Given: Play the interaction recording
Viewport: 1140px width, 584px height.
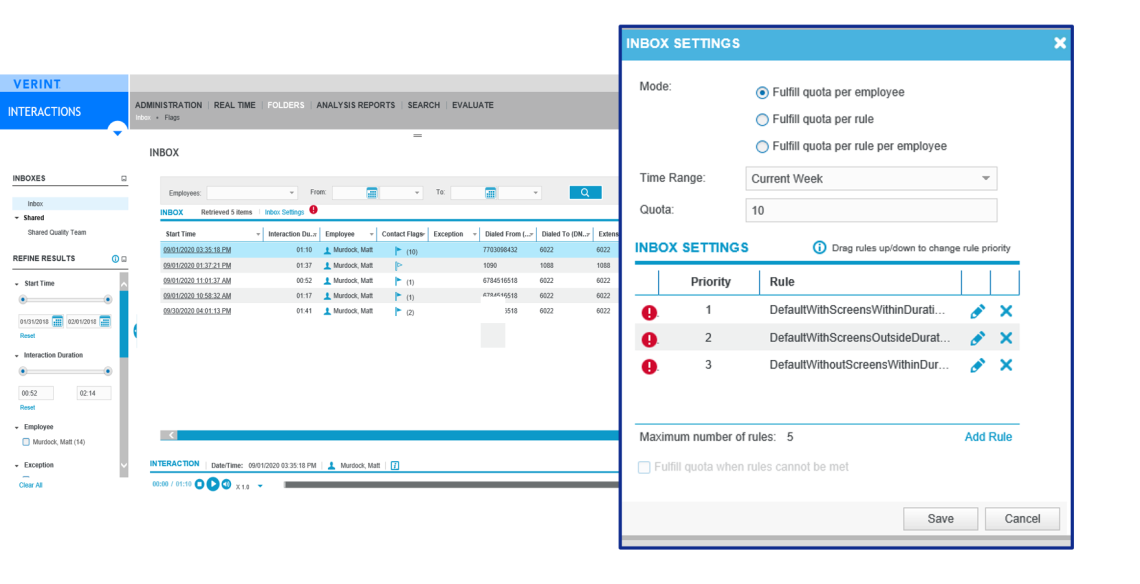Looking at the screenshot, I should [213, 485].
